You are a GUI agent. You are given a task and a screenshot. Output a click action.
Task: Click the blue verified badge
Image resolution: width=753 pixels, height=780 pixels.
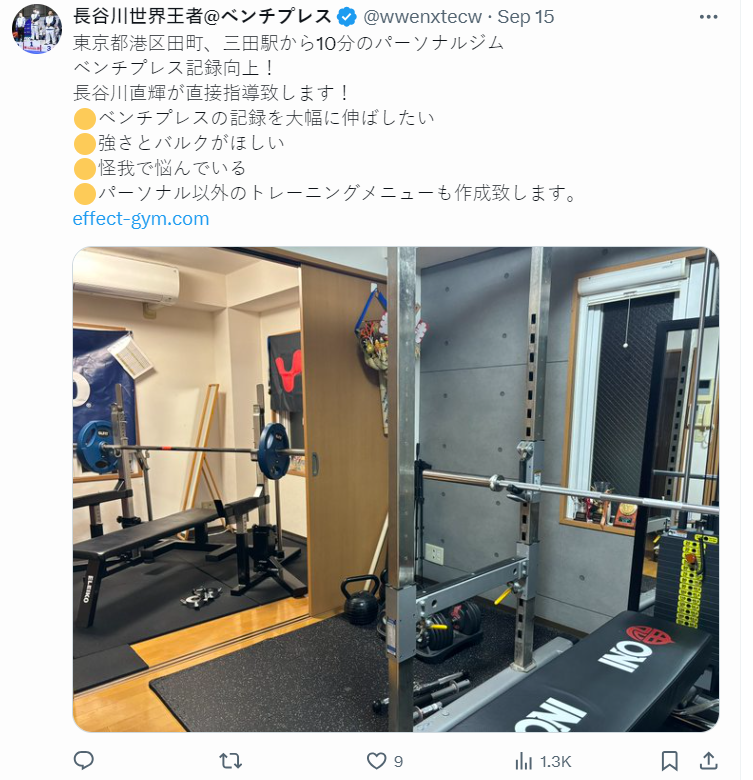(347, 17)
